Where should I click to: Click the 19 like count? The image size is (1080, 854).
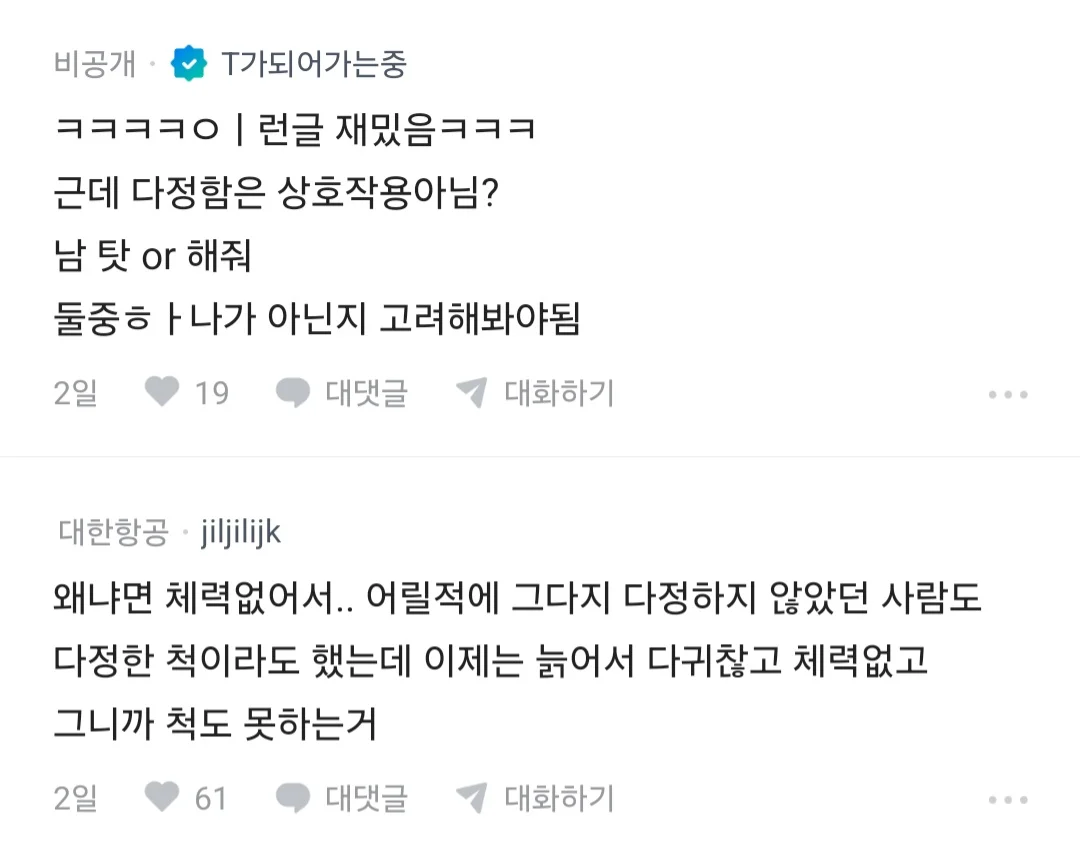coord(212,393)
